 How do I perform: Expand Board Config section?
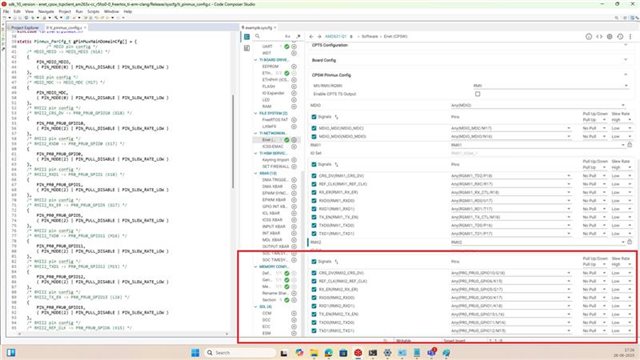tap(626, 60)
